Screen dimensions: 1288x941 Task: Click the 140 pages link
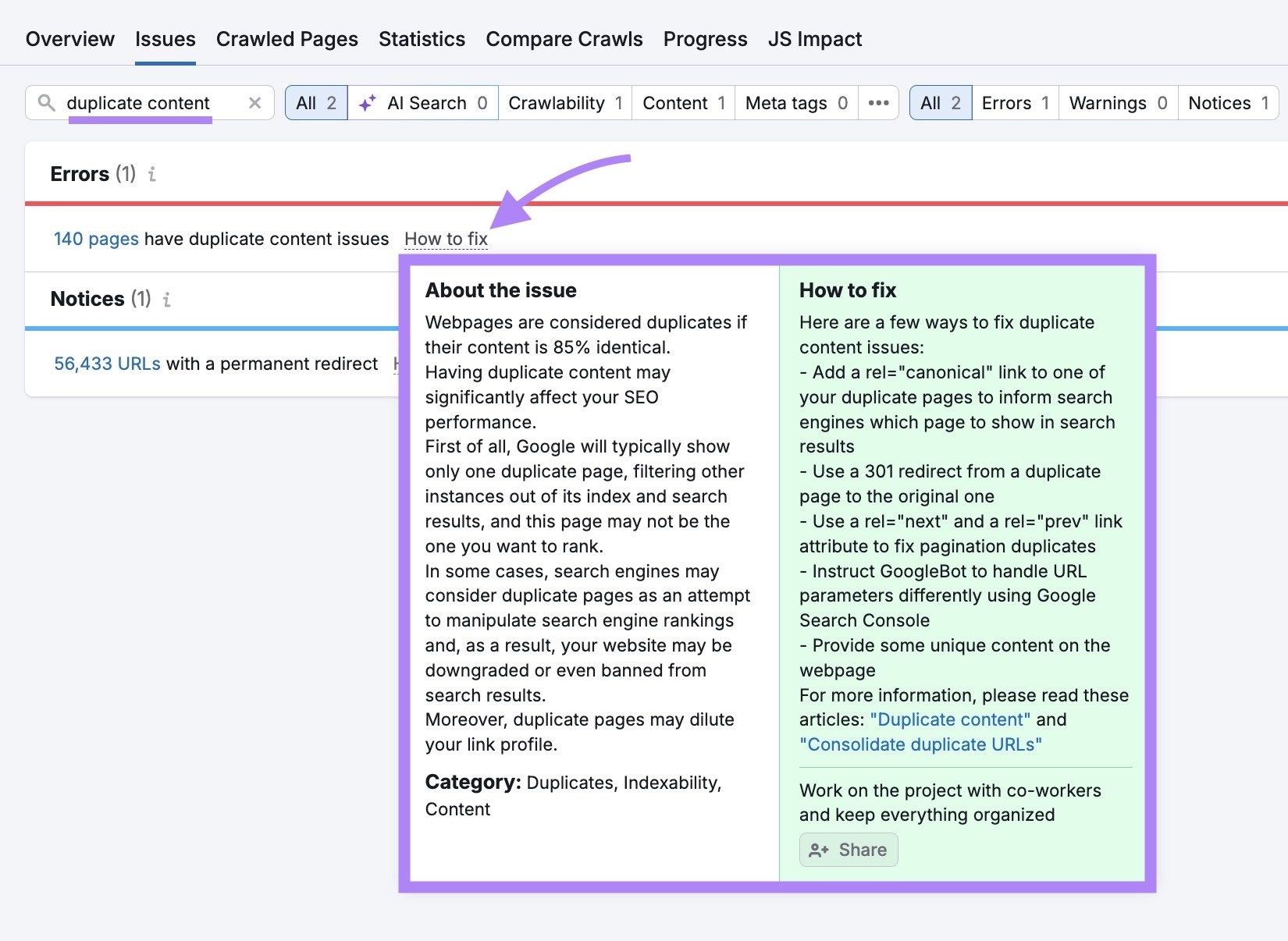click(96, 239)
